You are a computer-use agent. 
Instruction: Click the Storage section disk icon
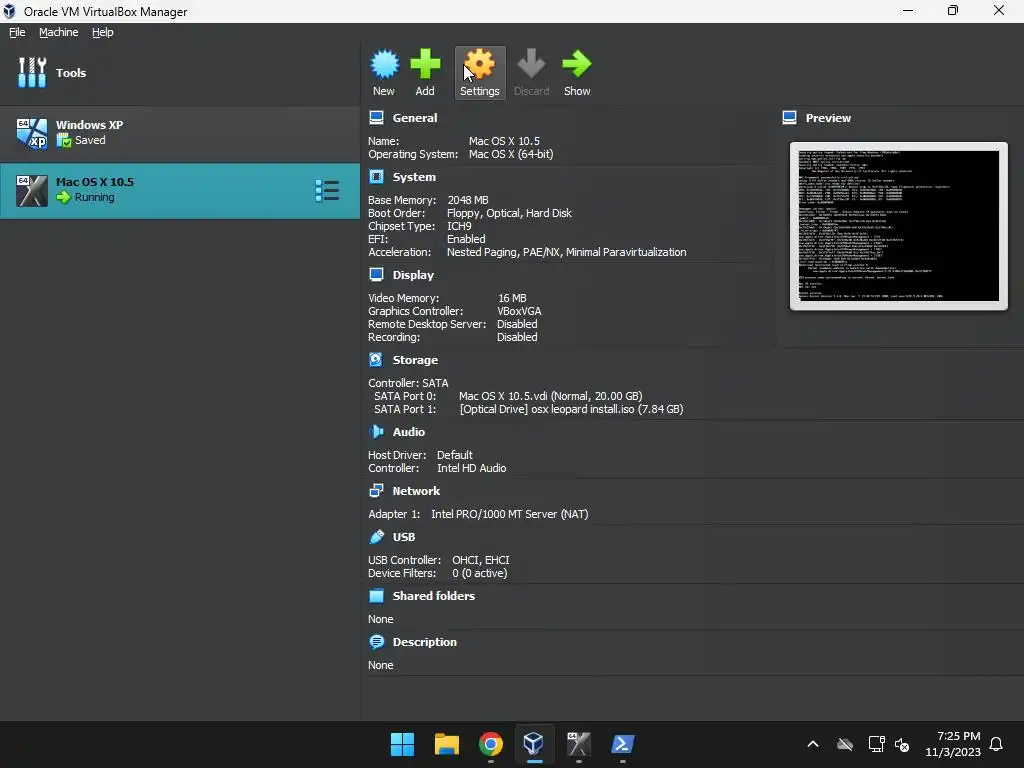coord(376,359)
